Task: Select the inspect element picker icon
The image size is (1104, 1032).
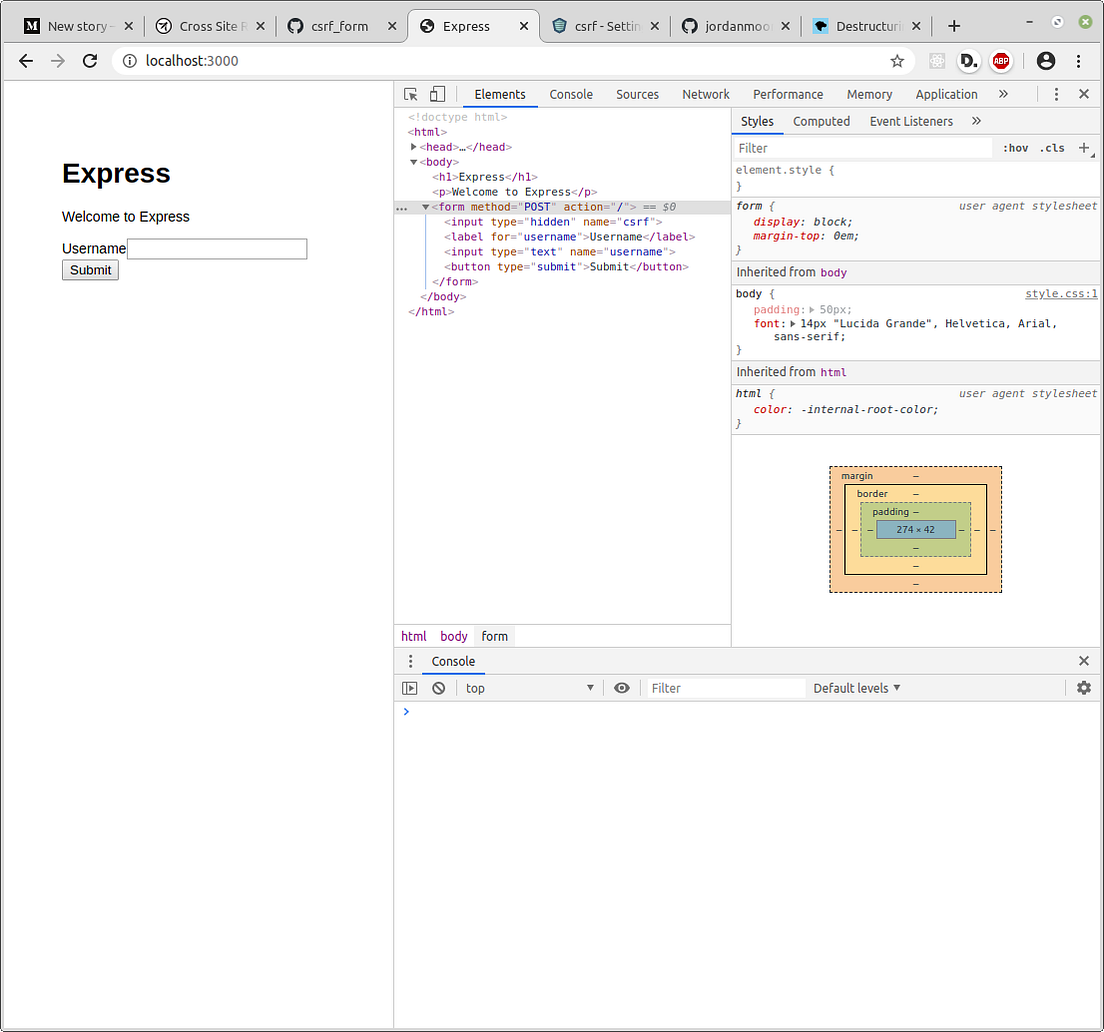Action: pyautogui.click(x=410, y=94)
